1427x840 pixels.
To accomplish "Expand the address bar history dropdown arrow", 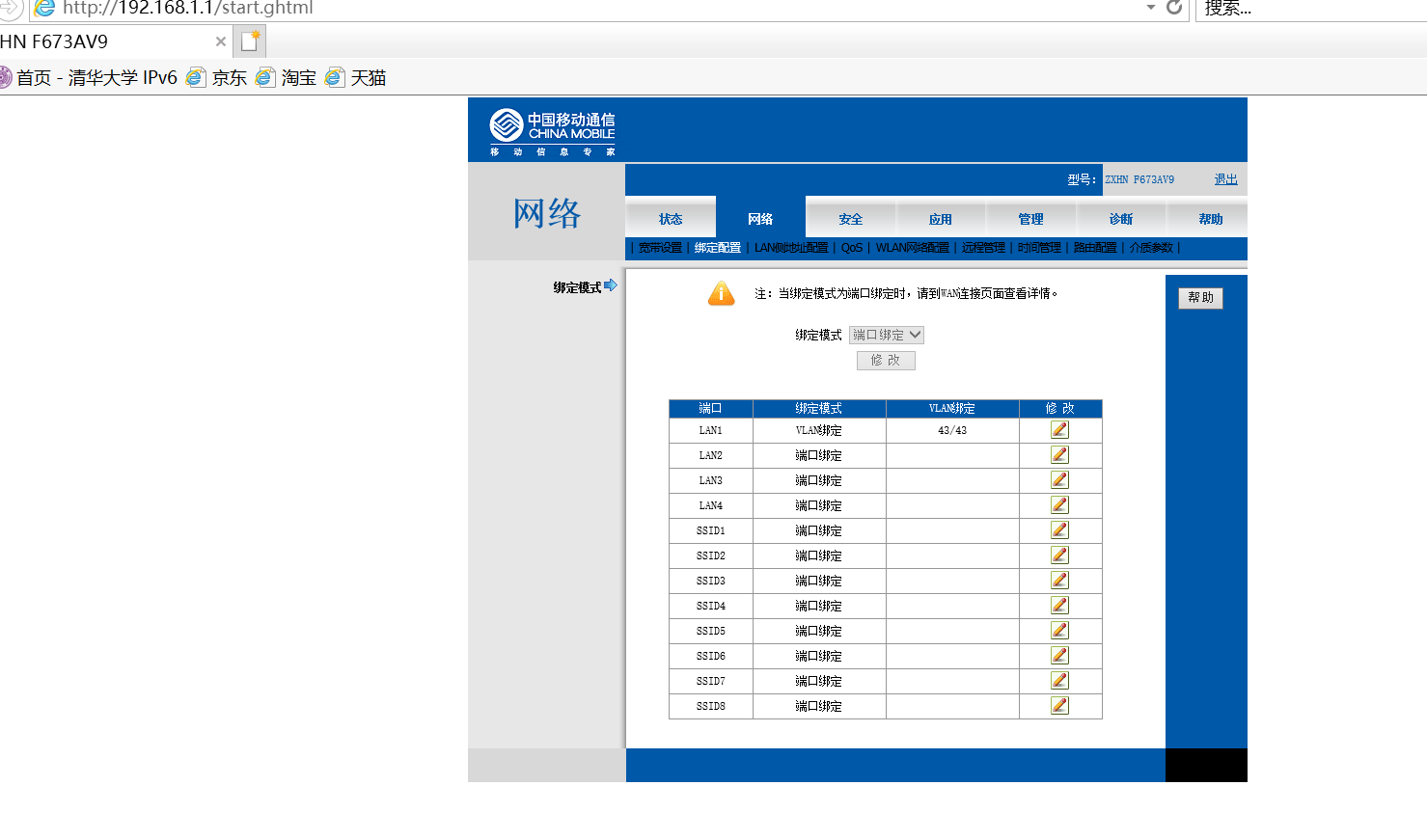I will coord(1151,8).
